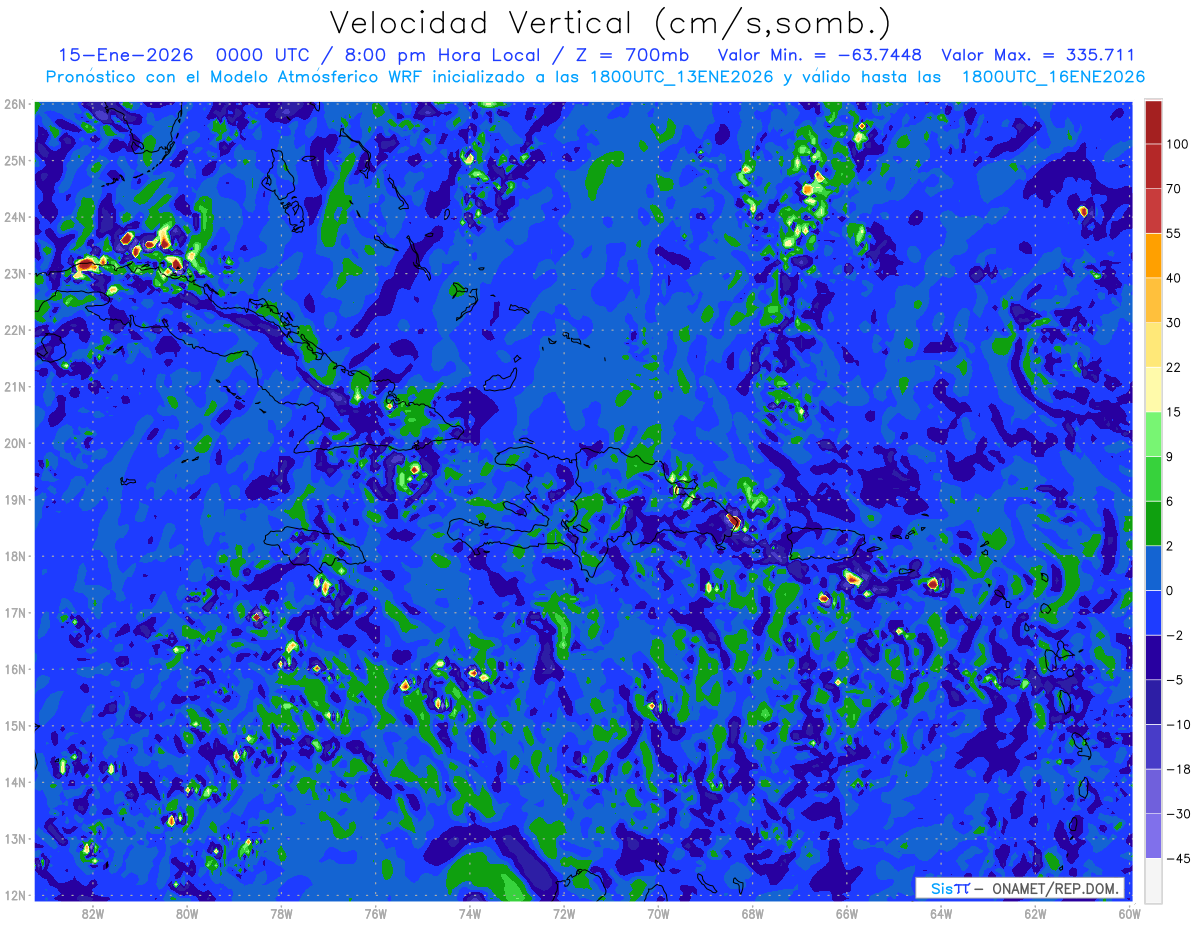Click the colorbar label '-10'

click(1178, 724)
